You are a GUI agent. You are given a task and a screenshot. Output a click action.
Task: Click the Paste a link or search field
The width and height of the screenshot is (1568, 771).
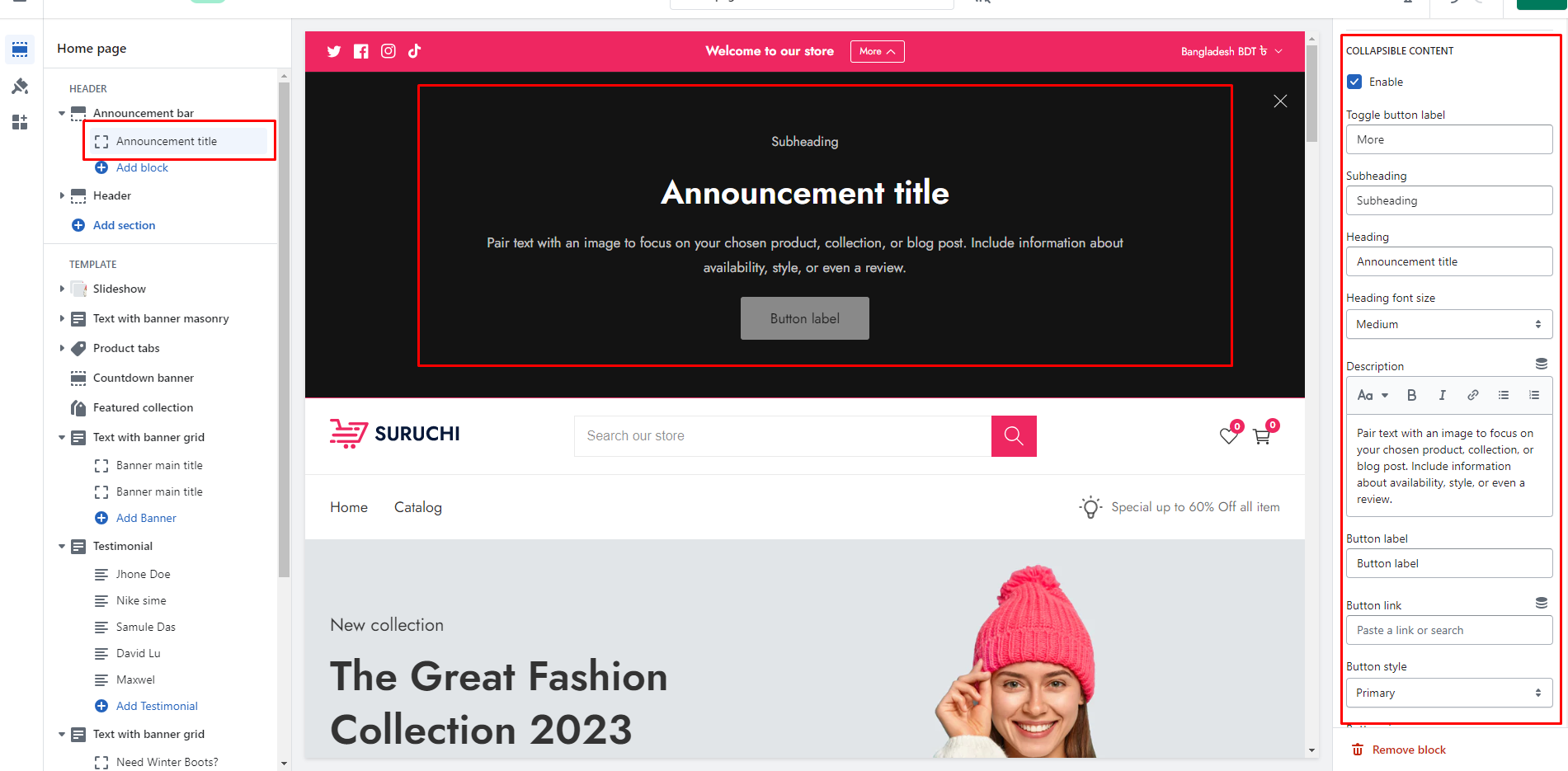[x=1449, y=630]
